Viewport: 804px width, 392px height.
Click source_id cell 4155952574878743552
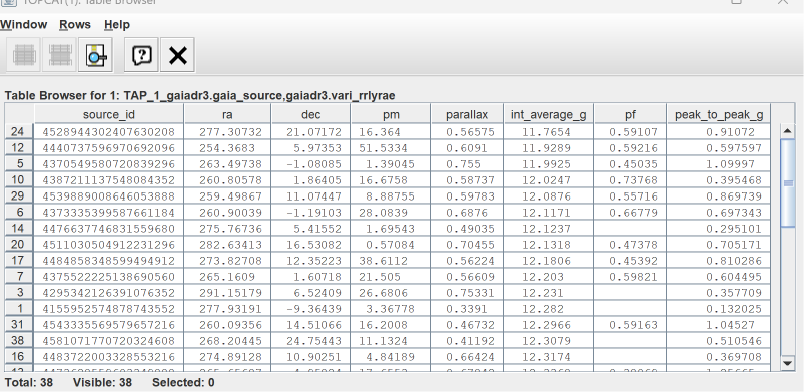pos(109,309)
